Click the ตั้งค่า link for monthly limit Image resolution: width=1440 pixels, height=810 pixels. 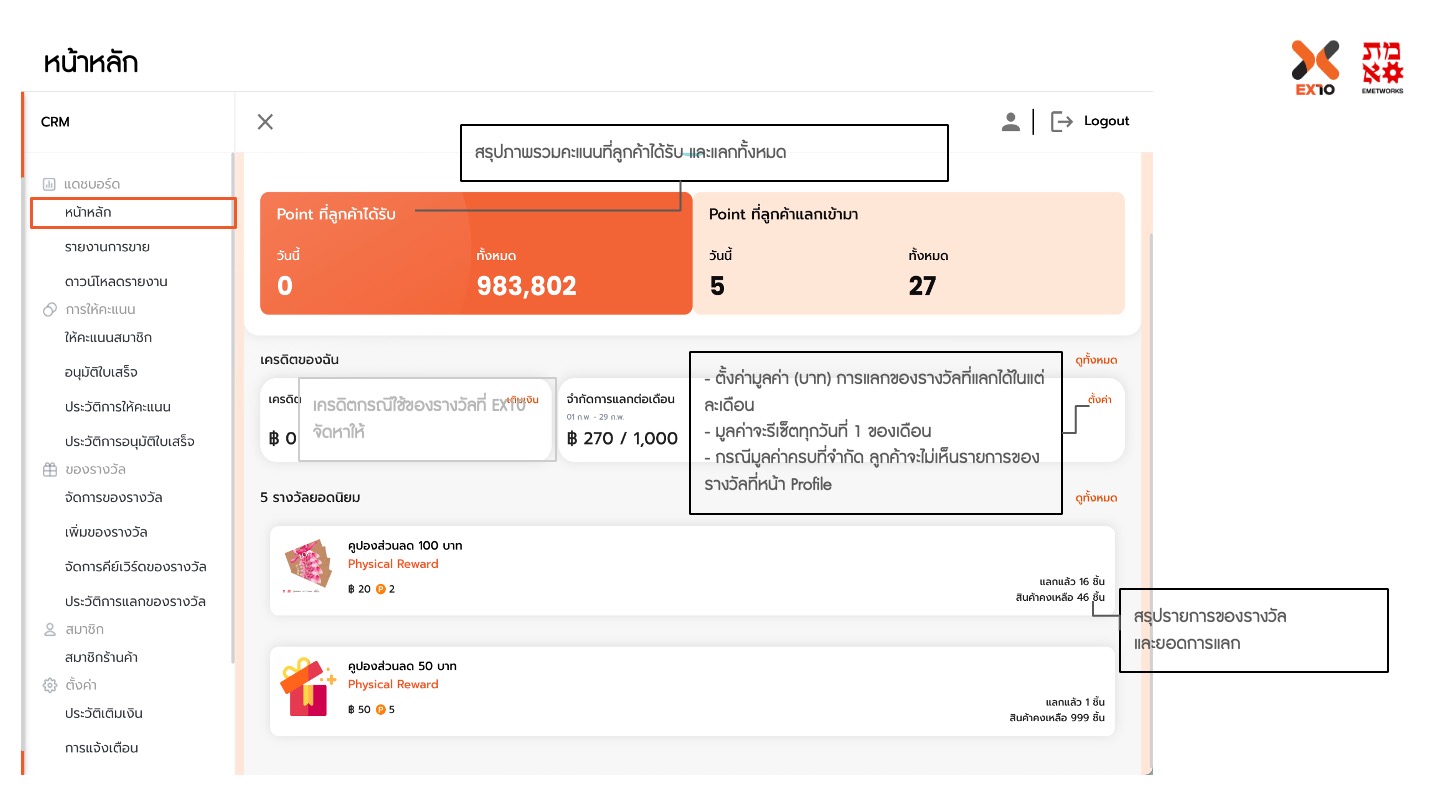click(1099, 399)
